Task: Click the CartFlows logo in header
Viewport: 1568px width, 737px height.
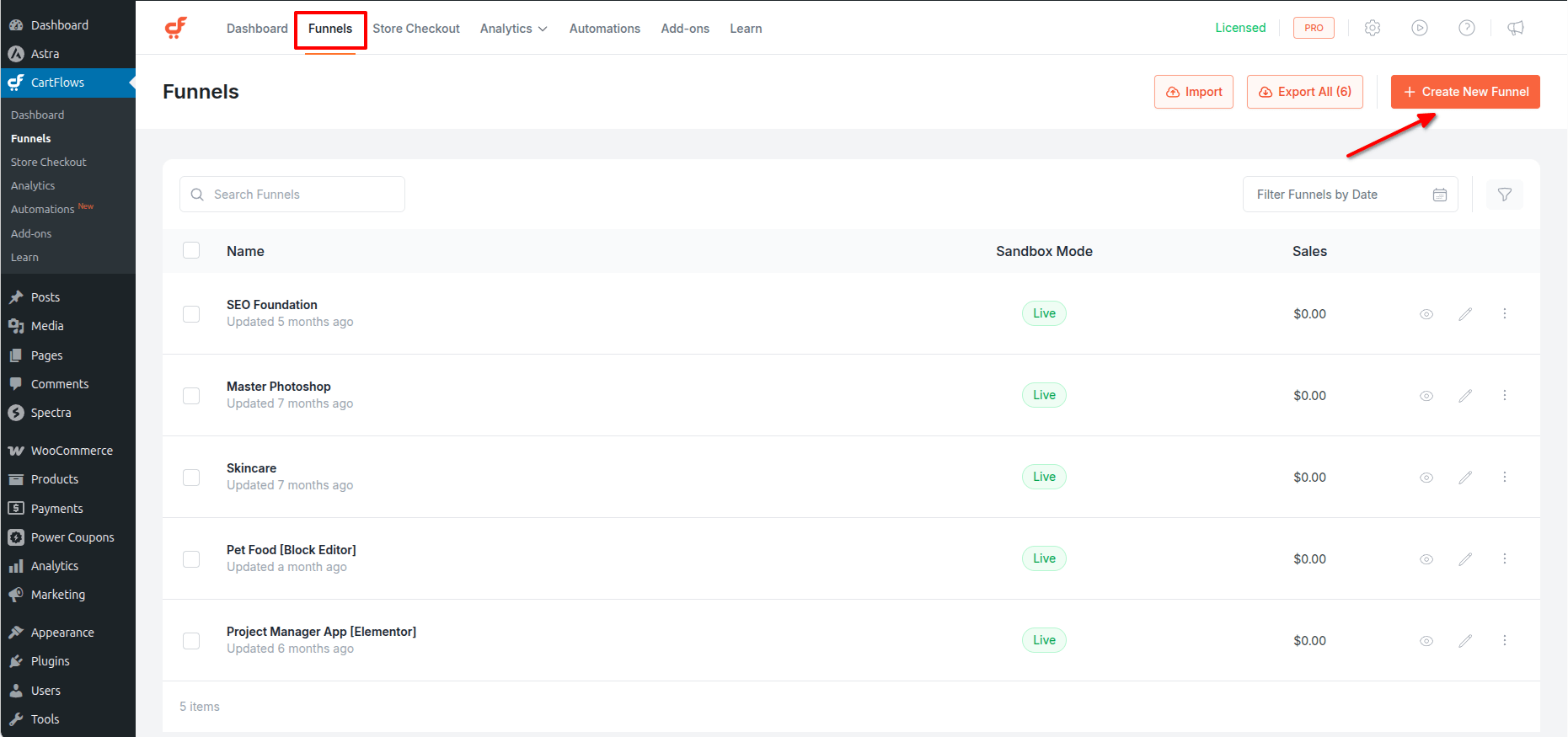Action: click(x=176, y=28)
